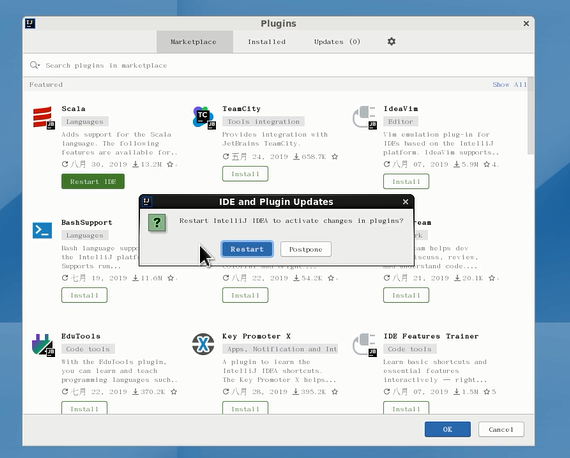Click the star icon under Key Promoter X

335,391
